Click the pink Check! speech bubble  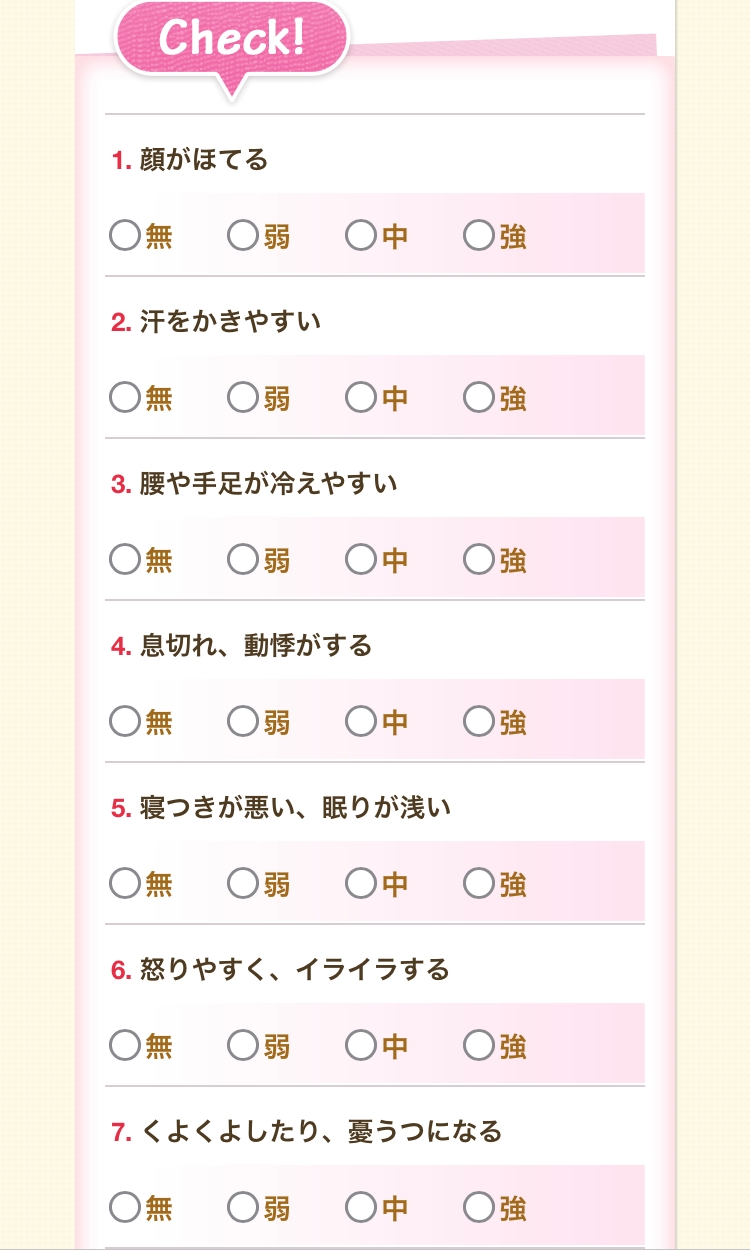(232, 40)
